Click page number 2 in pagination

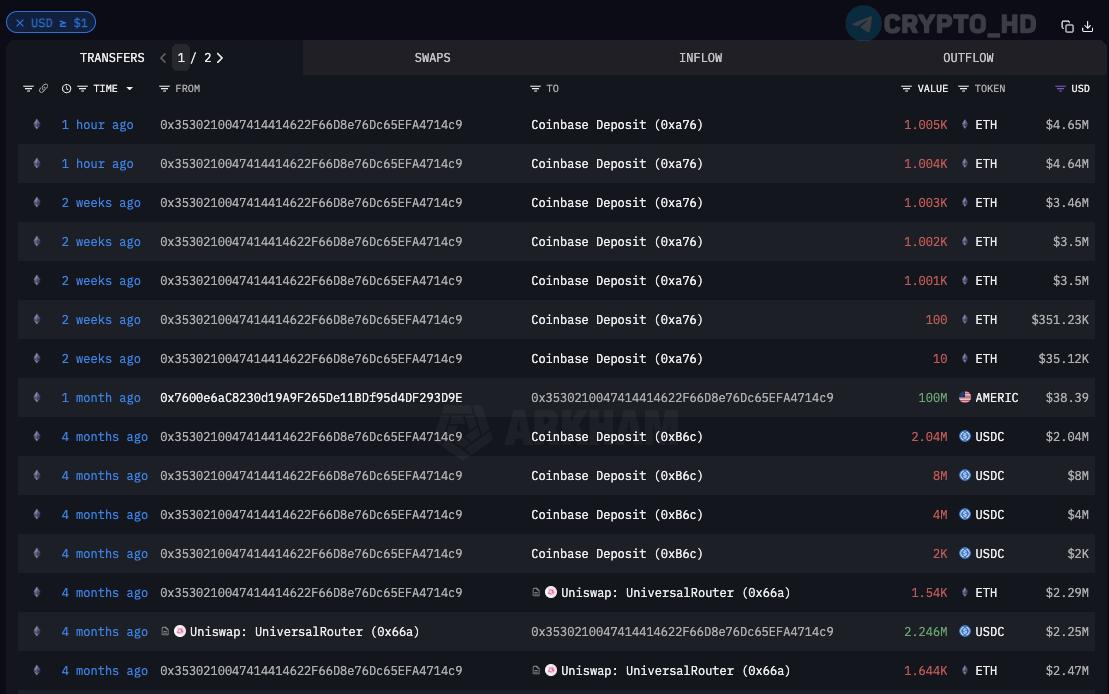coord(207,58)
